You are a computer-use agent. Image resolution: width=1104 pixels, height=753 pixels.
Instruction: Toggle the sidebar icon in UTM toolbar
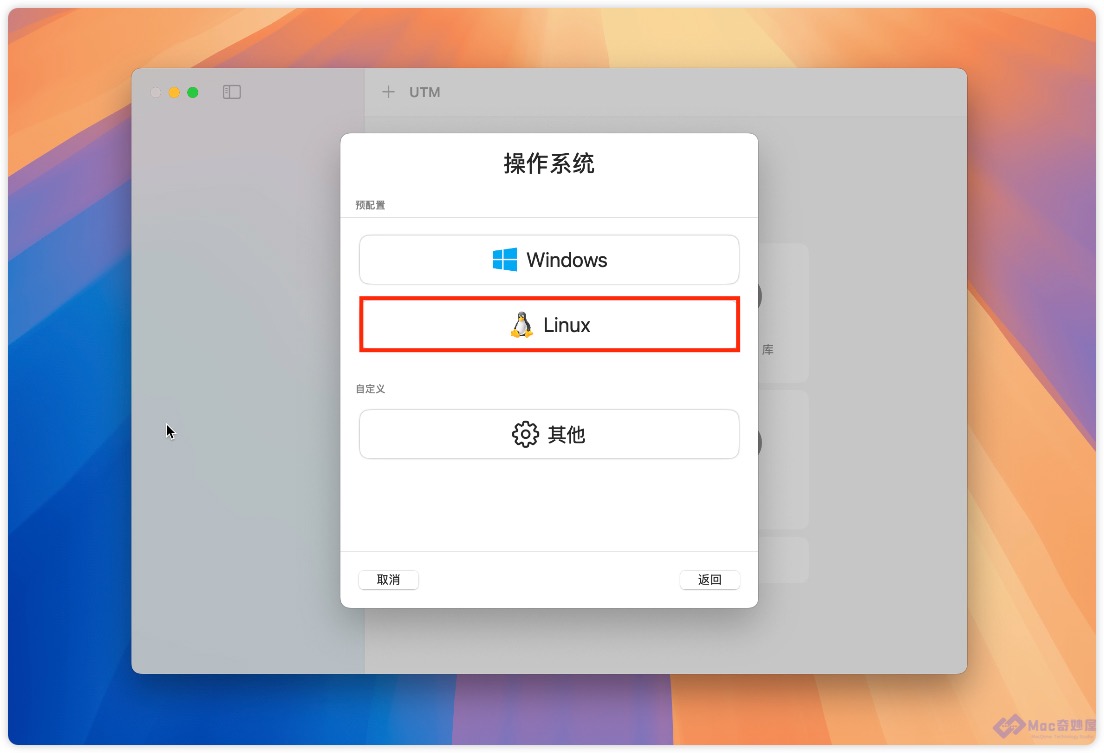coord(232,92)
